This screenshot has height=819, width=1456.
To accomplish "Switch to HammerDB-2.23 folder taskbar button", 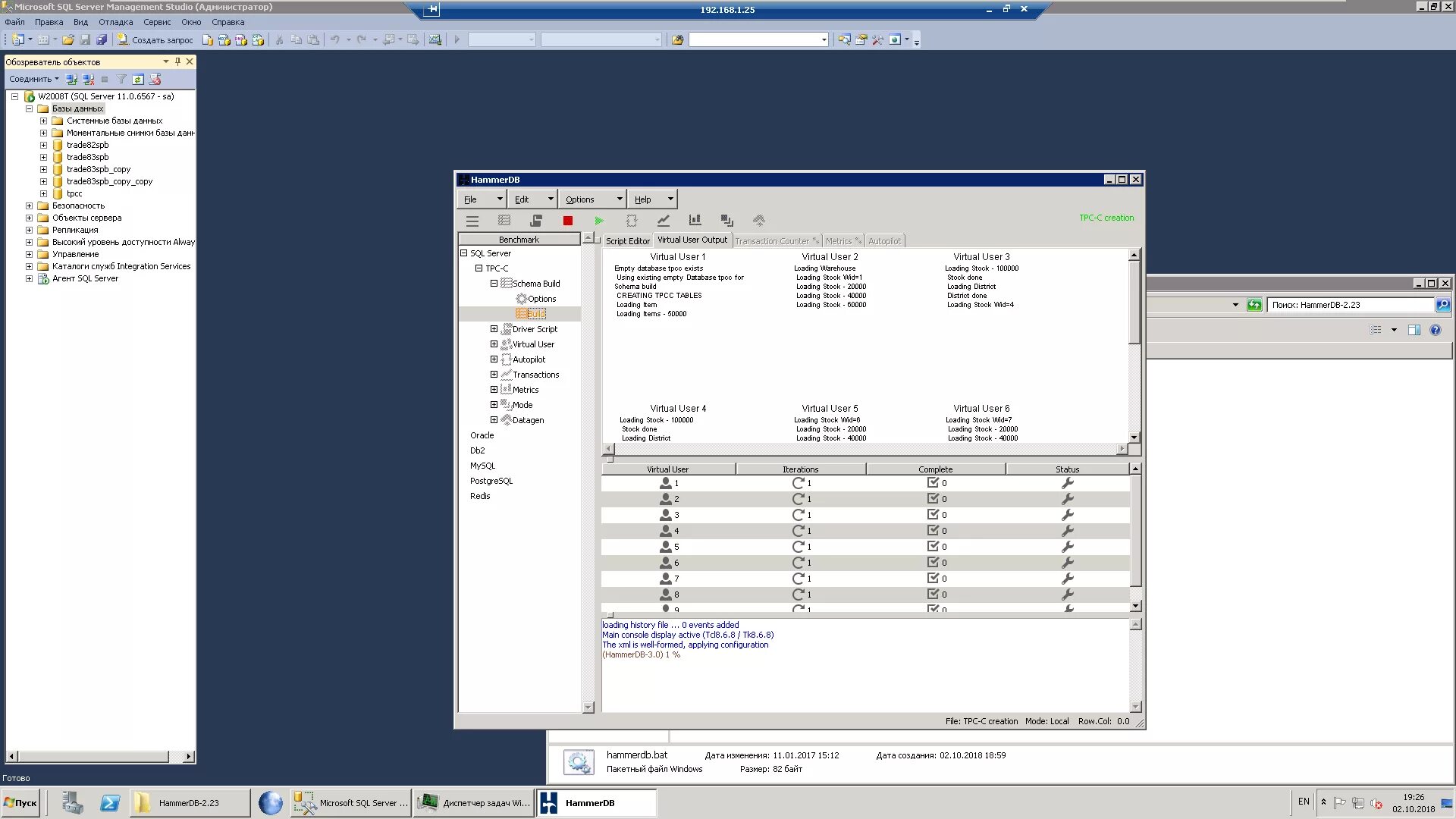I will (x=190, y=803).
